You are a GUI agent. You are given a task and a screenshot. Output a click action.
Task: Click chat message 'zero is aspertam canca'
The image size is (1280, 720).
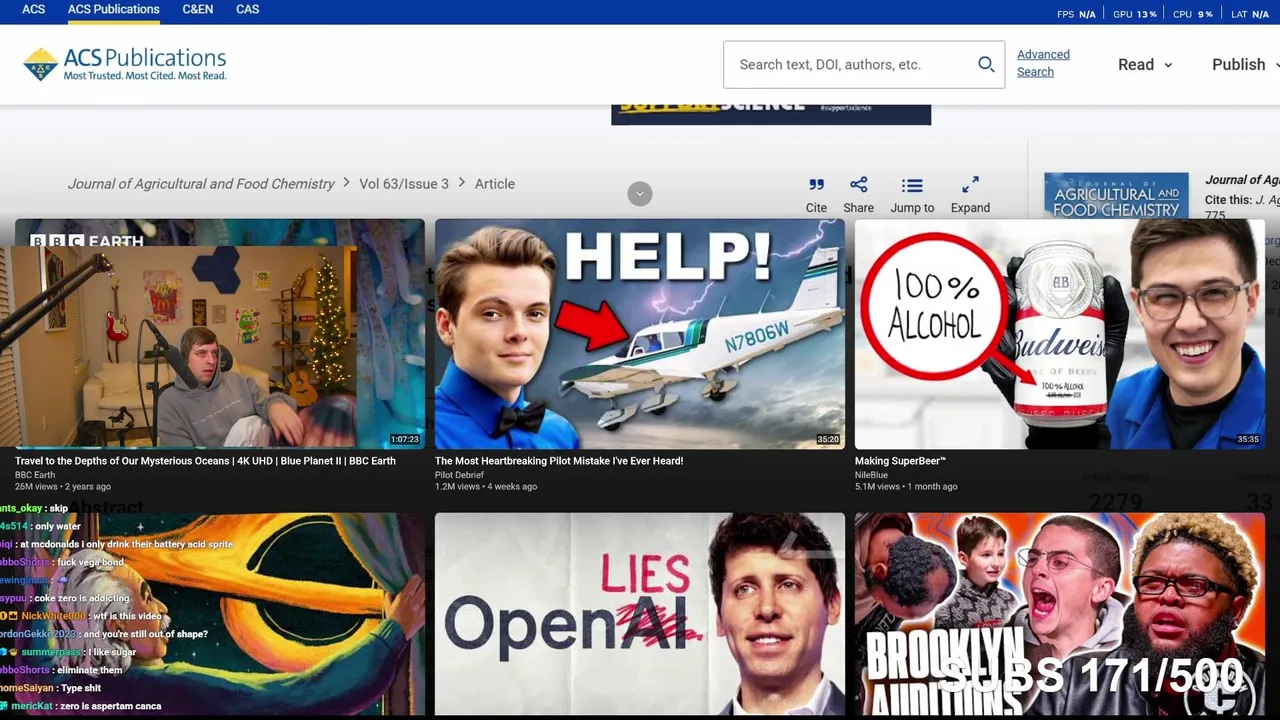click(x=110, y=706)
